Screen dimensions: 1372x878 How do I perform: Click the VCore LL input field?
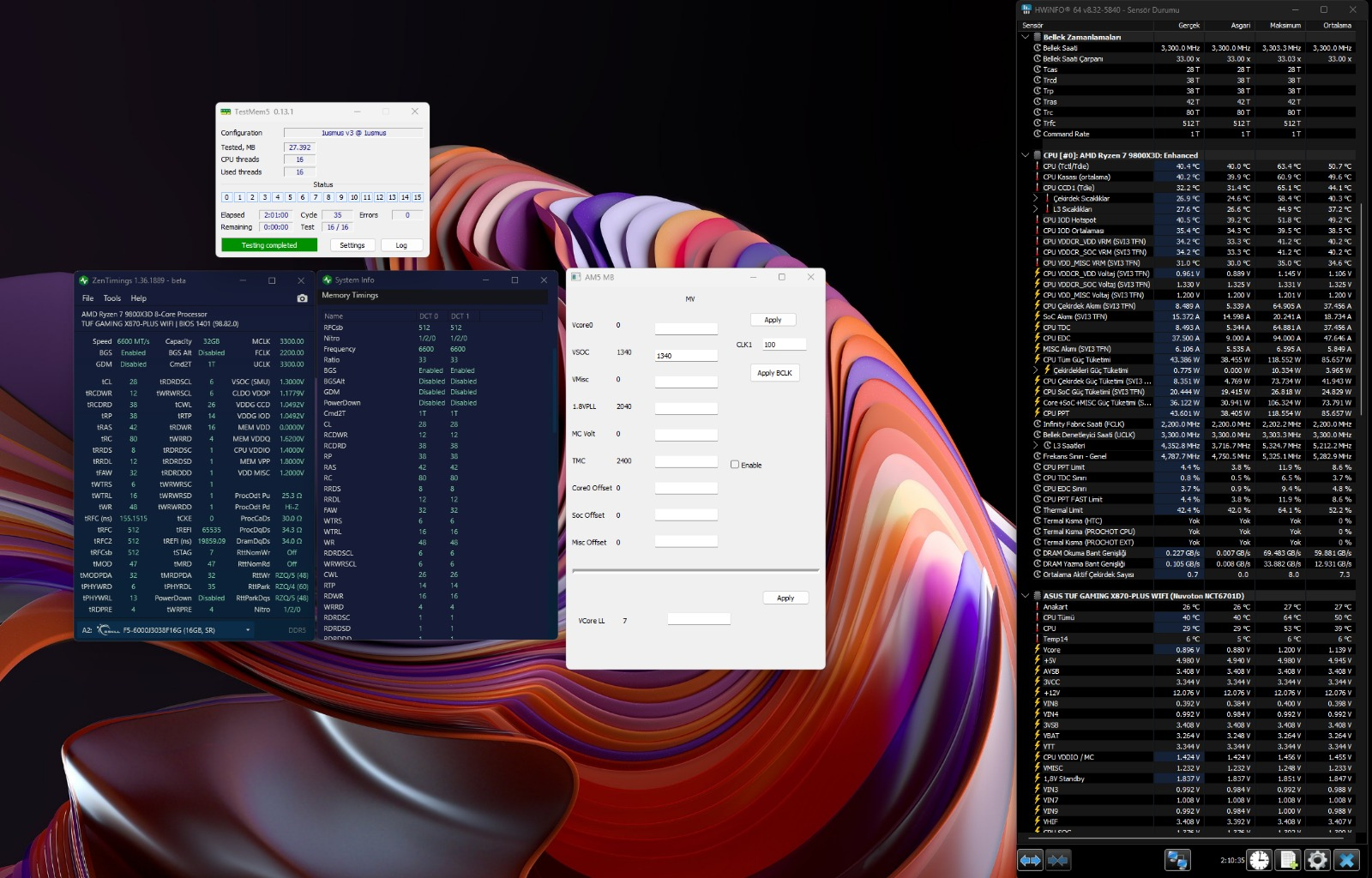click(x=699, y=619)
